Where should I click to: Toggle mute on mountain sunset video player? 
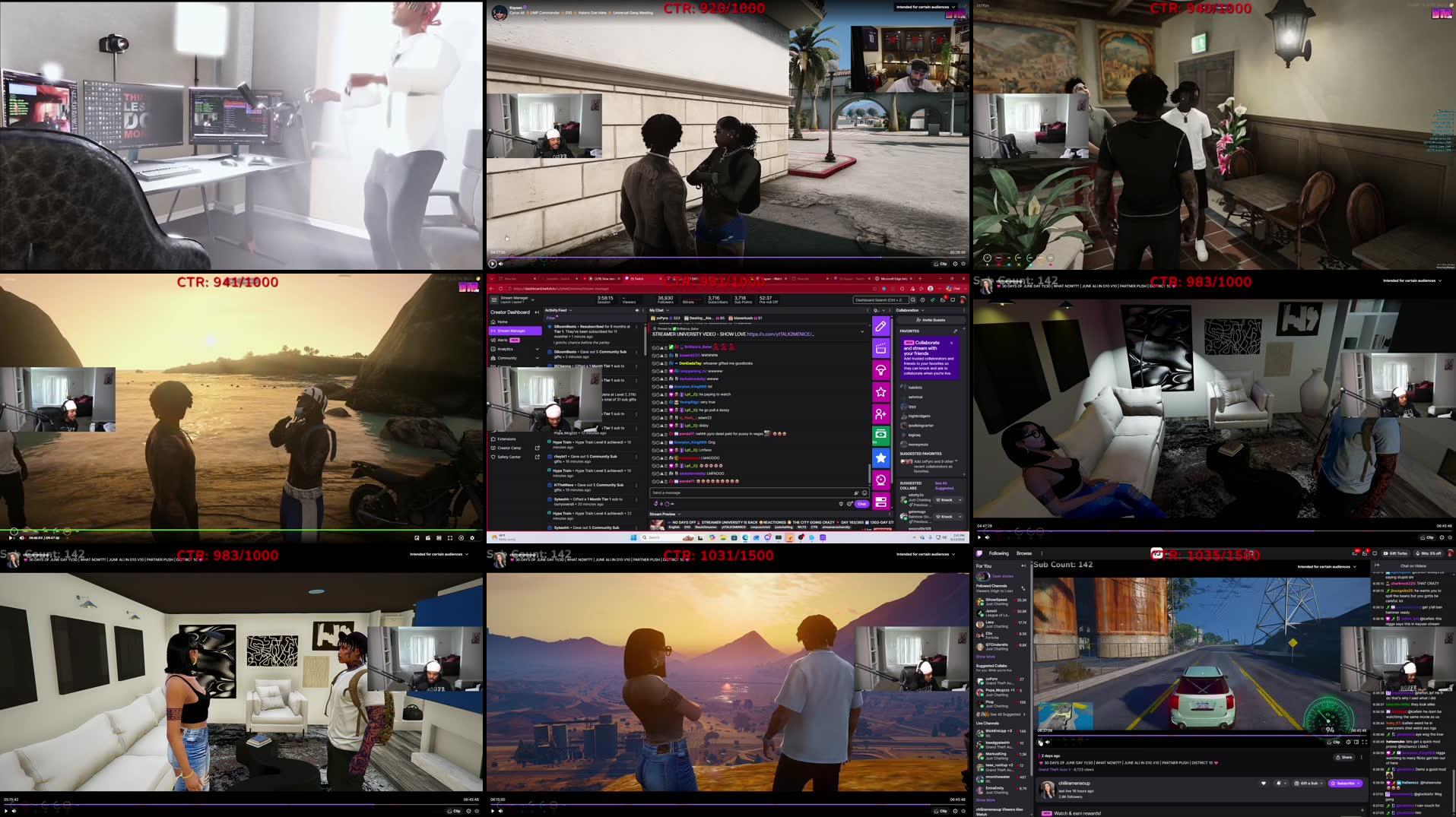[501, 811]
